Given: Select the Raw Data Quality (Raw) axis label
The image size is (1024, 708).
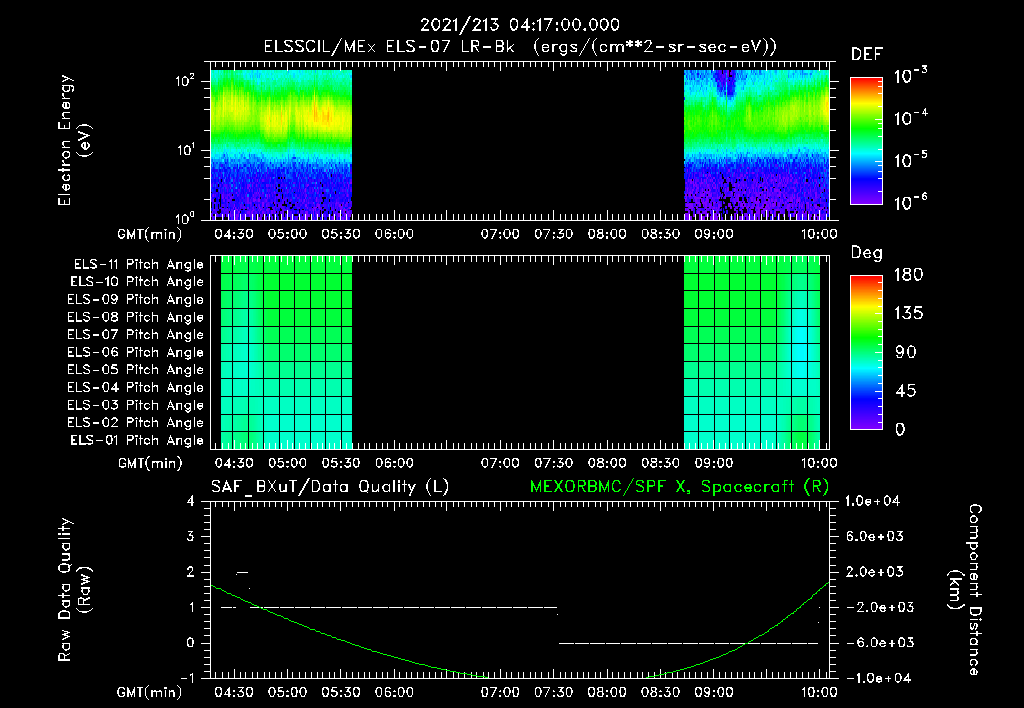Looking at the screenshot, I should click(x=74, y=590).
